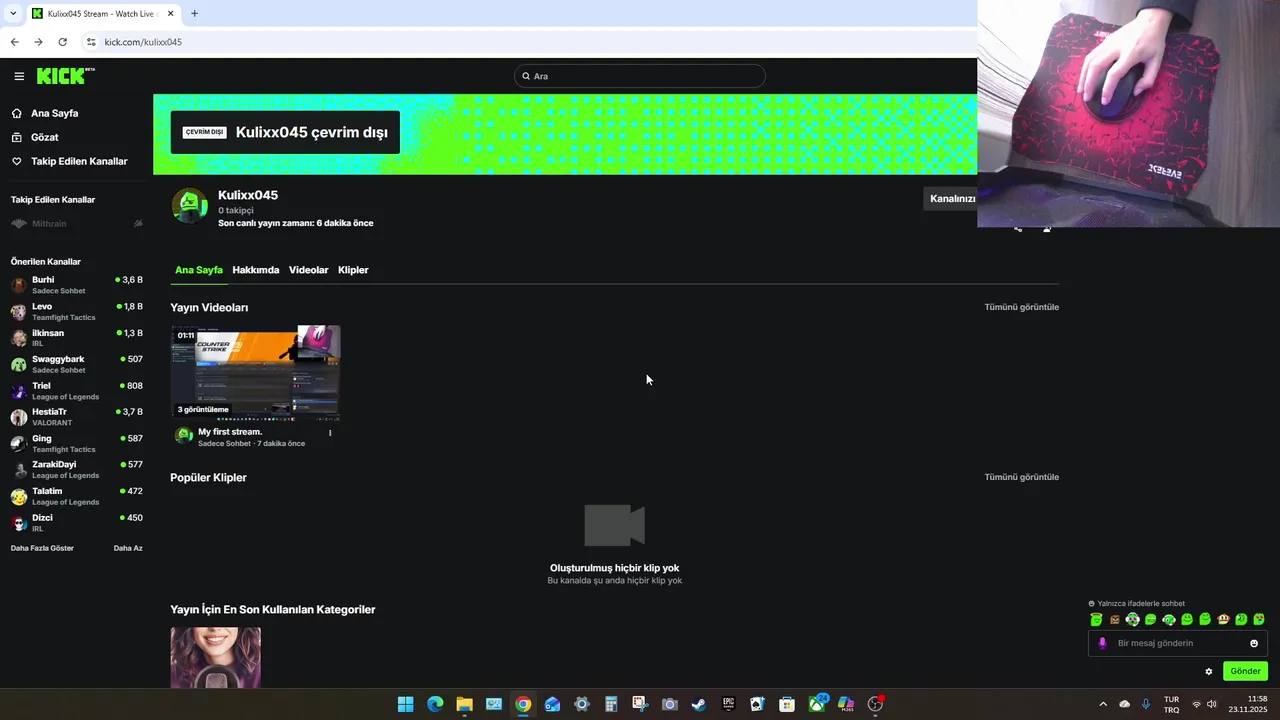The height and width of the screenshot is (720, 1280).
Task: Switch to the Klipler tab
Action: tap(353, 270)
